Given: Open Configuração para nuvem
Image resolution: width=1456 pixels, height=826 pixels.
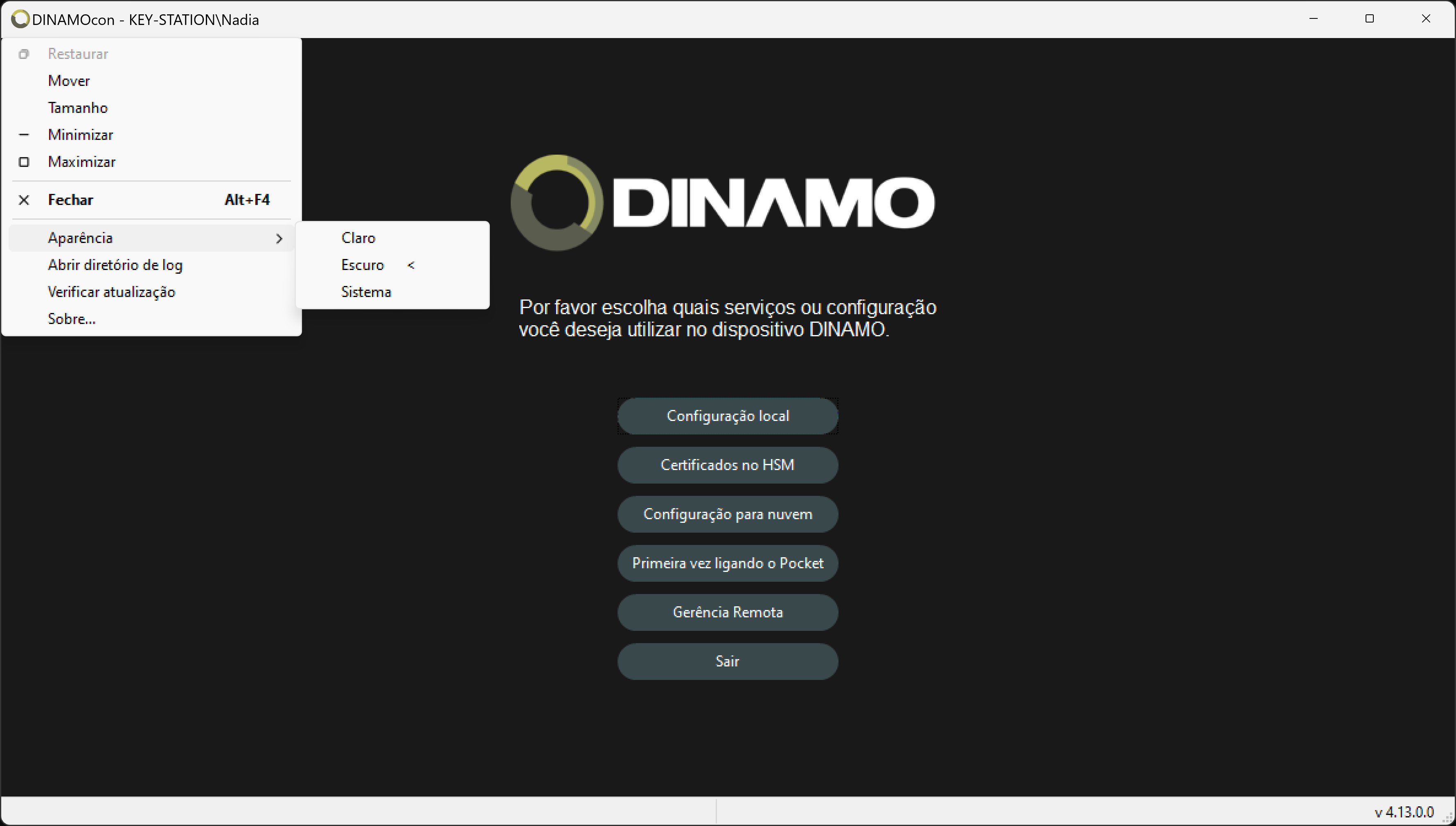Looking at the screenshot, I should coord(728,514).
